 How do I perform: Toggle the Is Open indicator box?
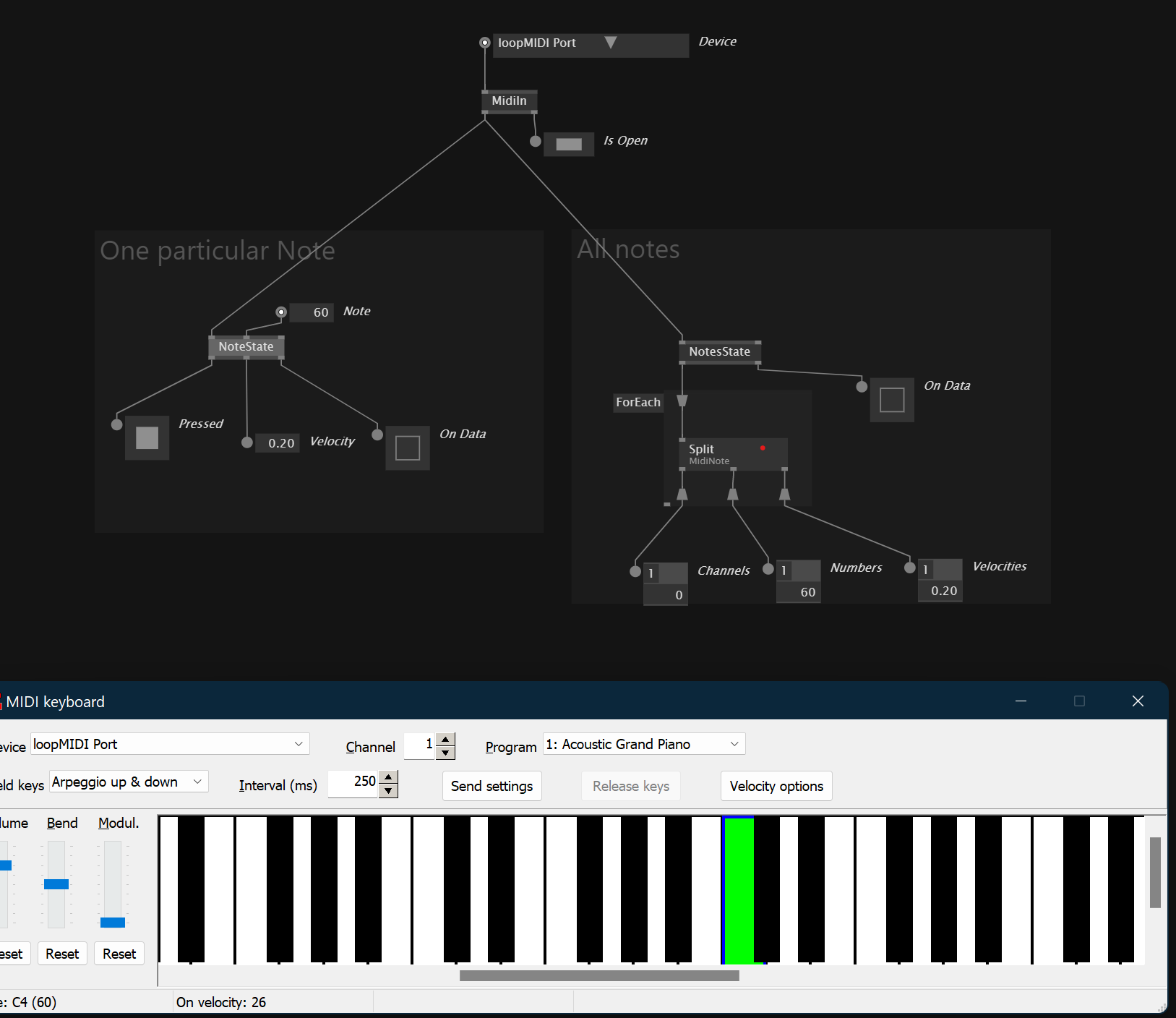click(568, 145)
